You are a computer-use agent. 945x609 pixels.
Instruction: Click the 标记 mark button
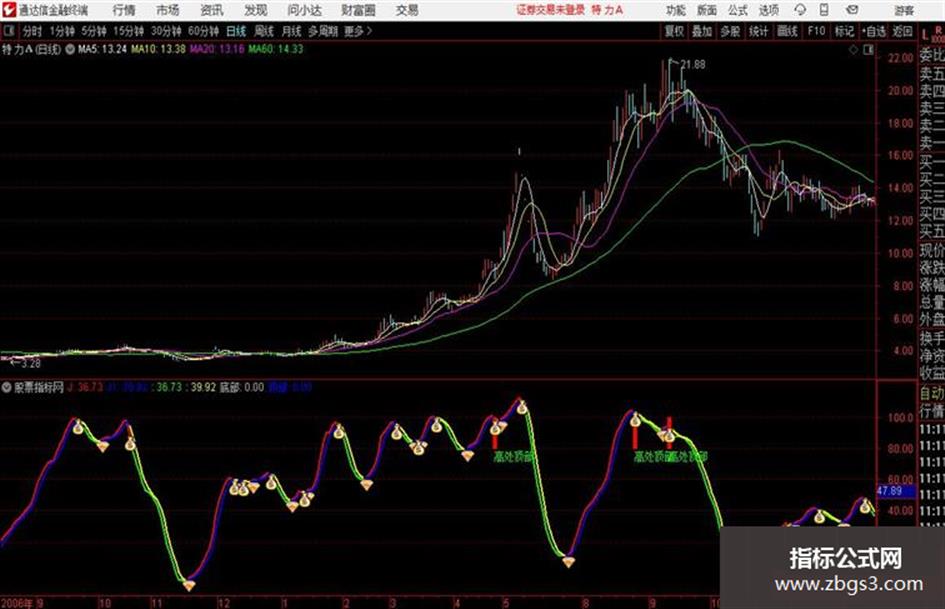tap(844, 31)
